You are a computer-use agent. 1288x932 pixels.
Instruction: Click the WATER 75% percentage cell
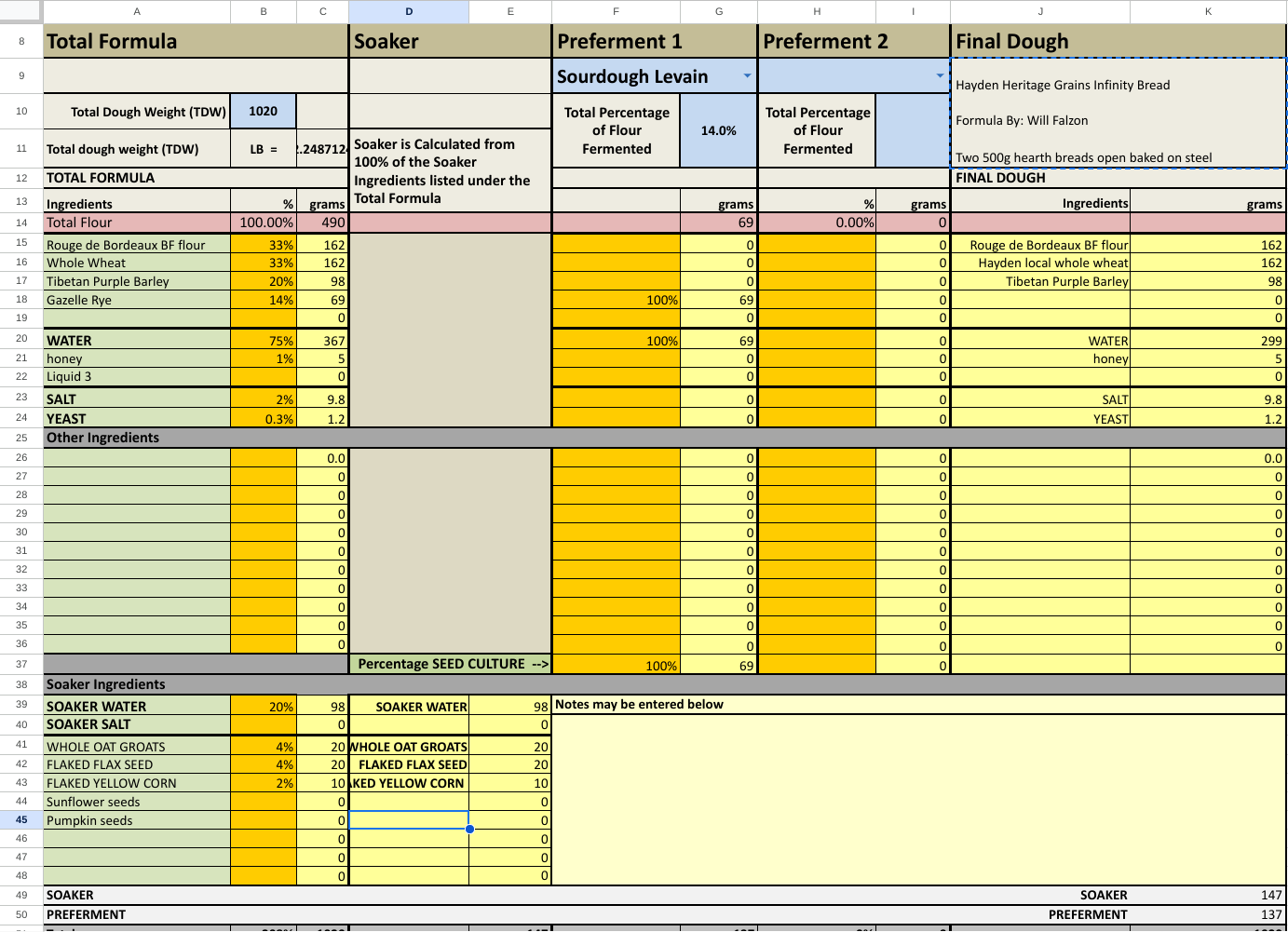pos(264,341)
